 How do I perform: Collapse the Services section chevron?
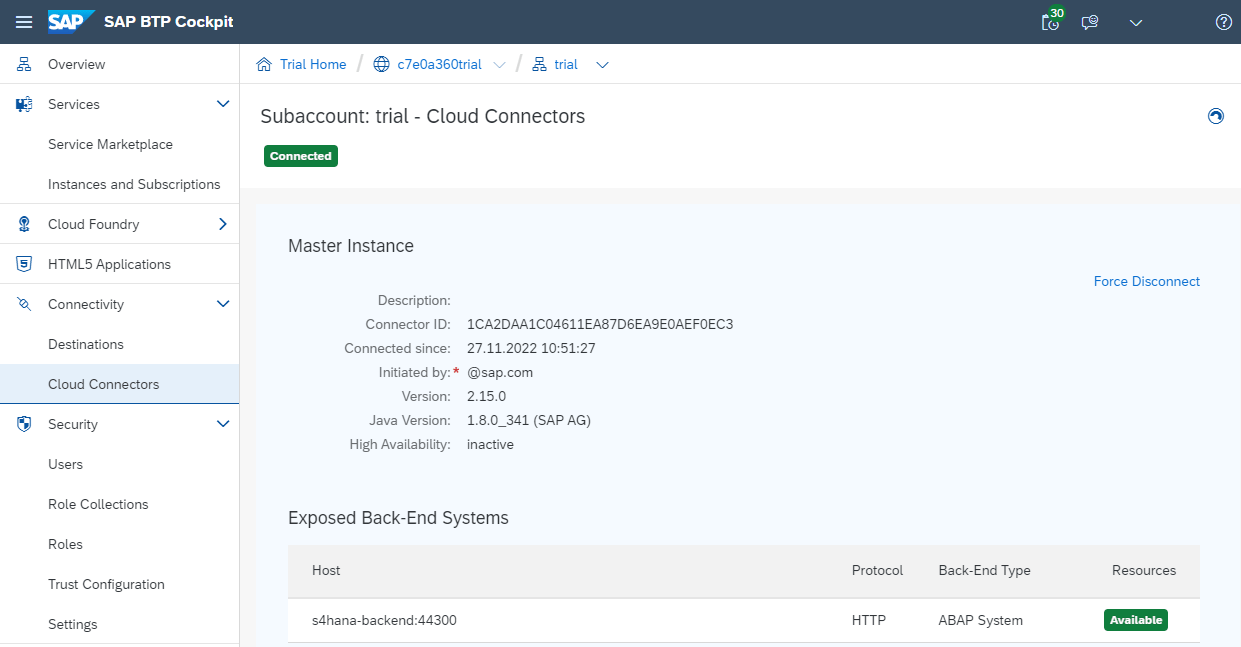pos(223,104)
